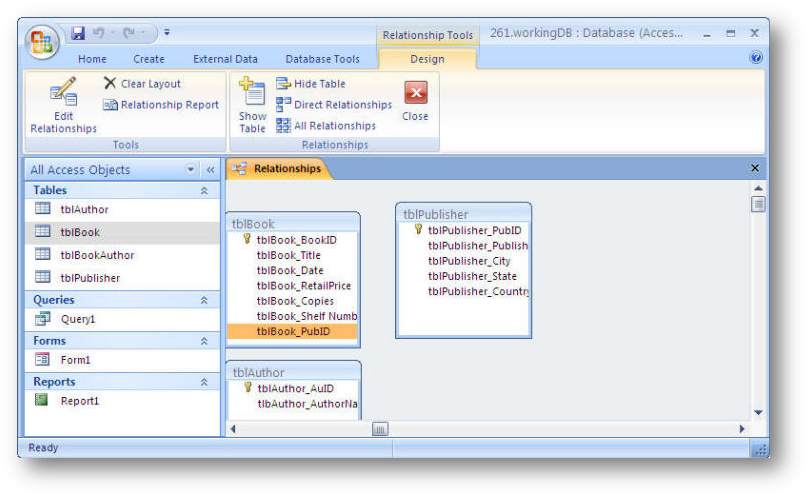808x496 pixels.
Task: Collapse the Forms group
Action: click(x=204, y=341)
